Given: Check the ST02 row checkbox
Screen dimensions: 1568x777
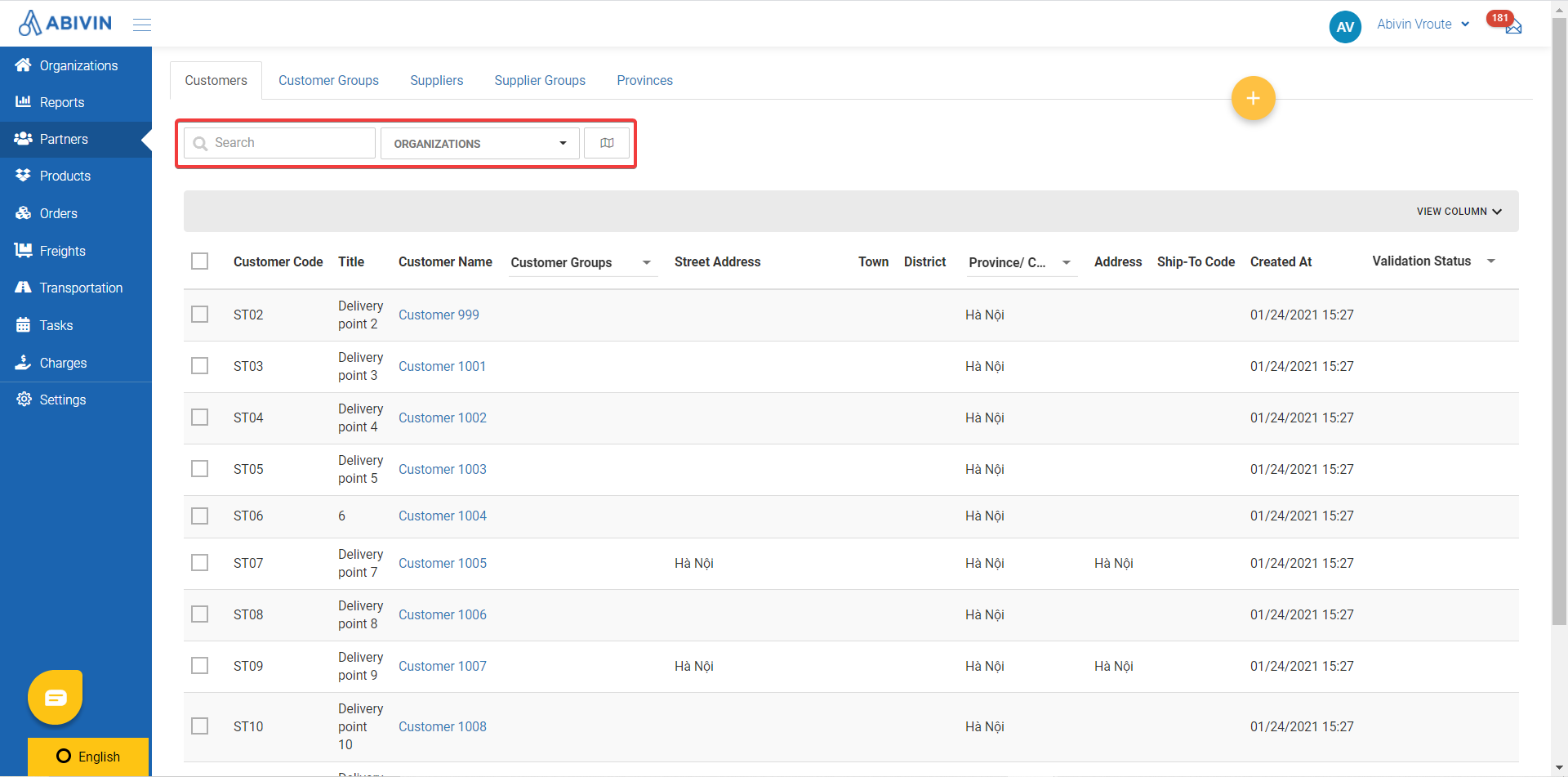Looking at the screenshot, I should 199,314.
